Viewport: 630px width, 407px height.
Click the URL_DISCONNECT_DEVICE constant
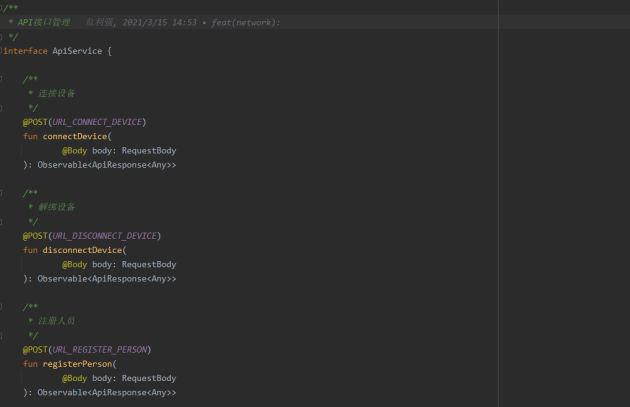tap(104, 235)
